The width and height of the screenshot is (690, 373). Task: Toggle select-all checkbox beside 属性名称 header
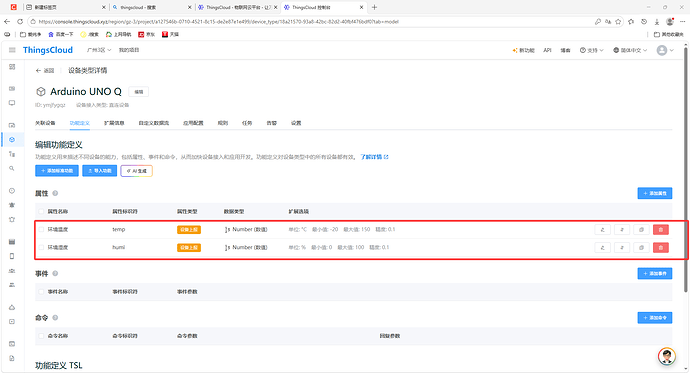point(41,212)
